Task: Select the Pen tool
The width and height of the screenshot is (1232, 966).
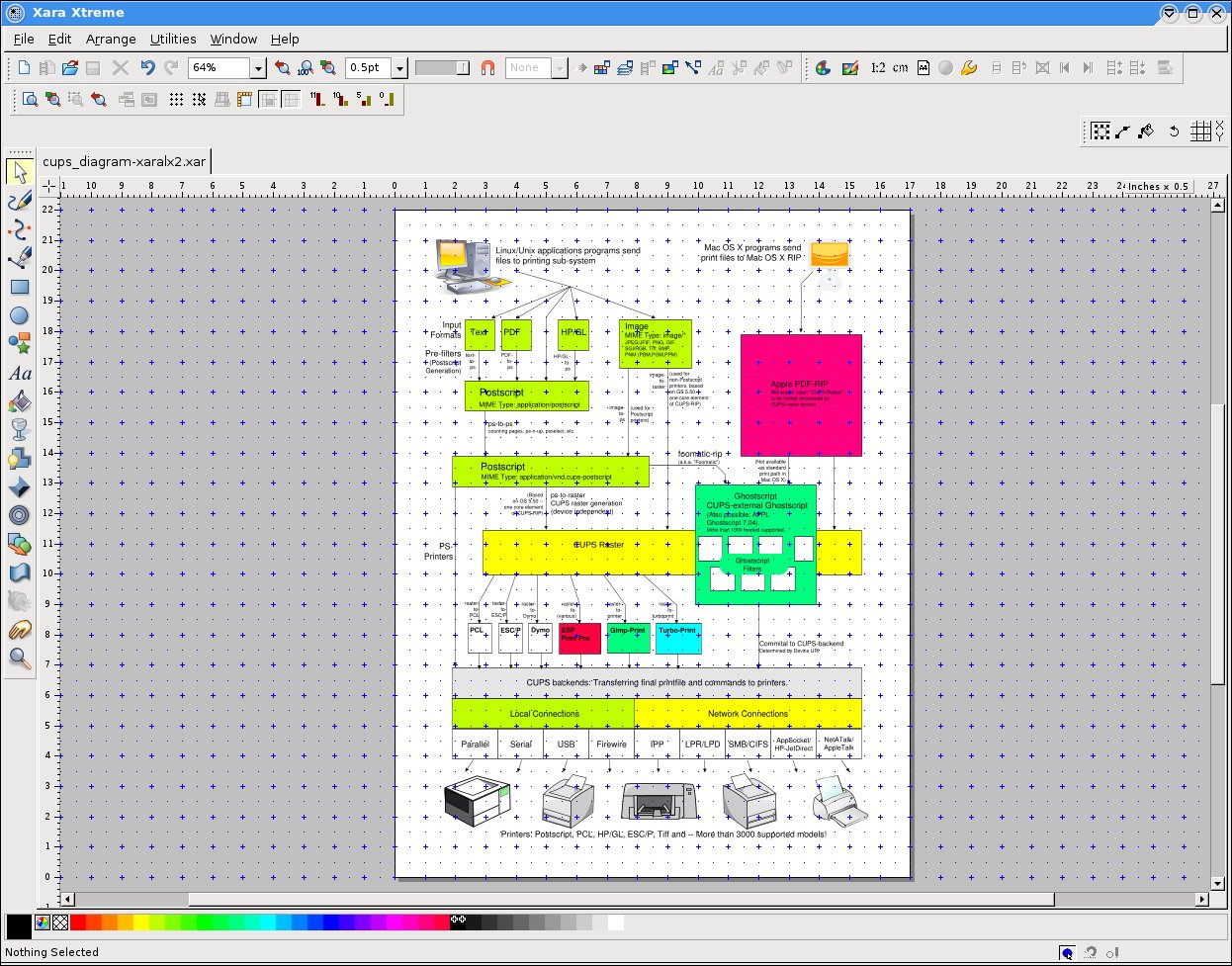Action: pyautogui.click(x=20, y=258)
